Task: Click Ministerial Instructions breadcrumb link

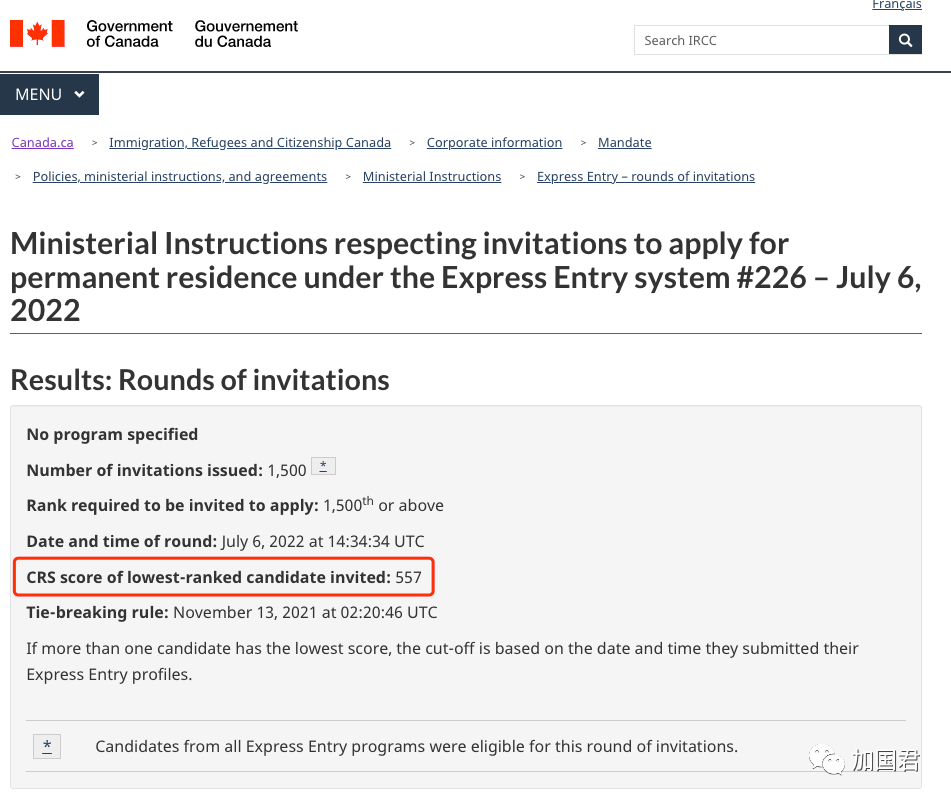Action: 431,176
